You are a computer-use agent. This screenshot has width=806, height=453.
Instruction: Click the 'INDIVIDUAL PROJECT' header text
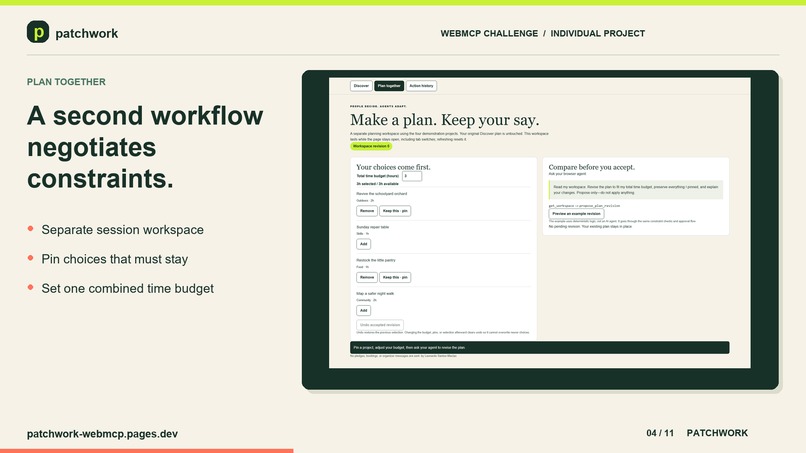598,33
